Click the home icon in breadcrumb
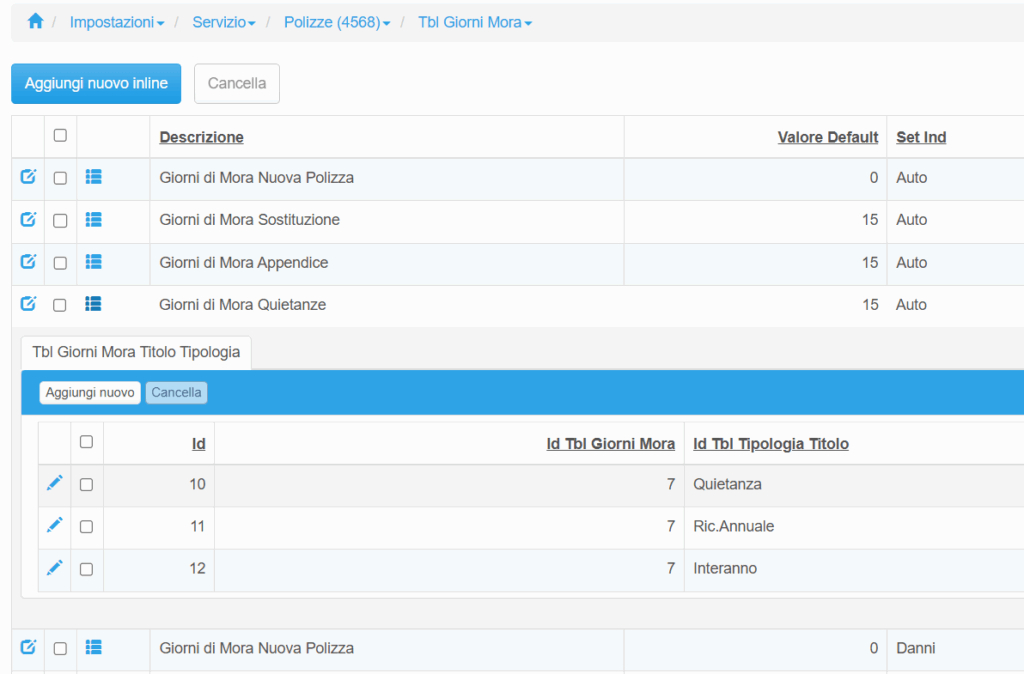 [35, 21]
